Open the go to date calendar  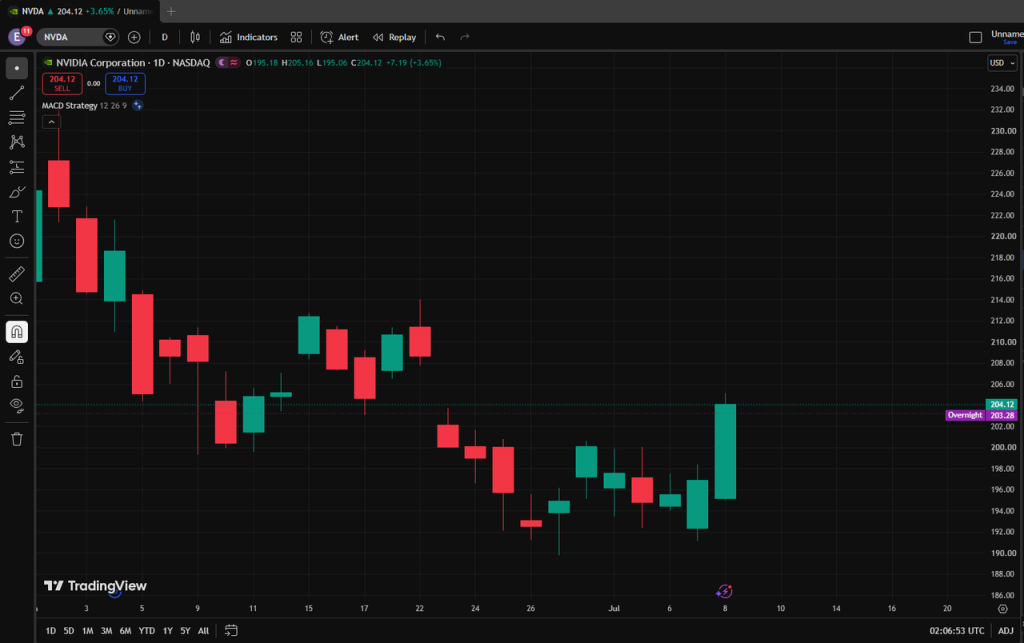(x=231, y=631)
